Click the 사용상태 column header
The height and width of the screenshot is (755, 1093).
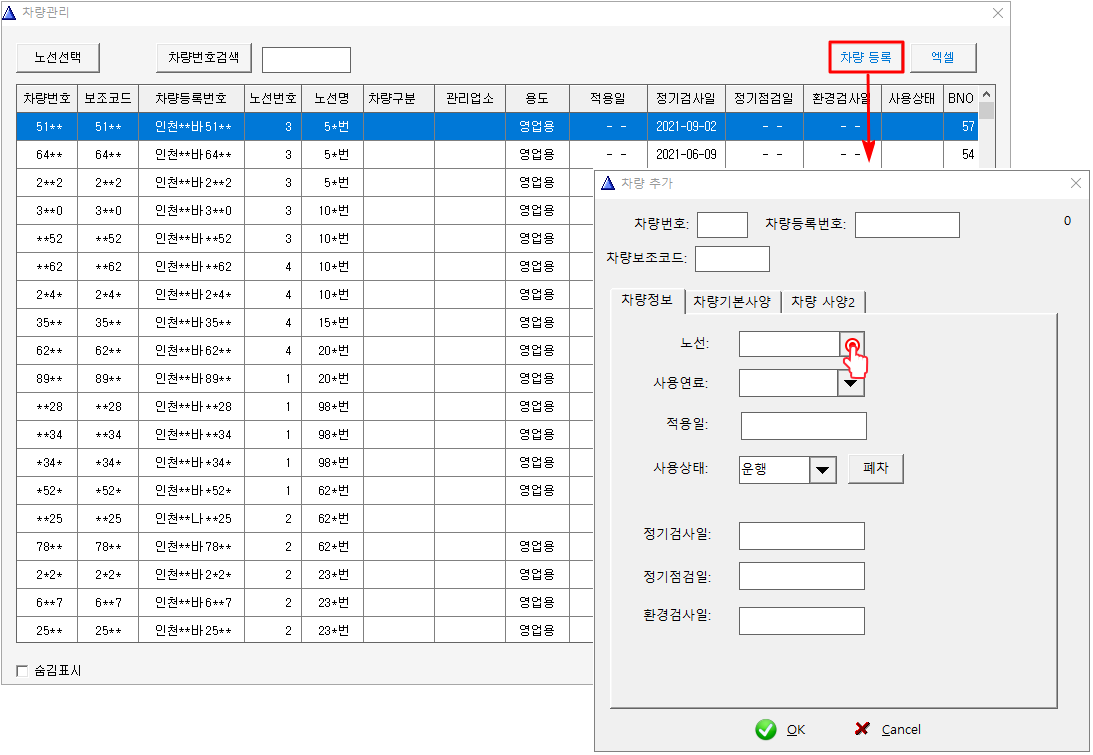pos(912,98)
